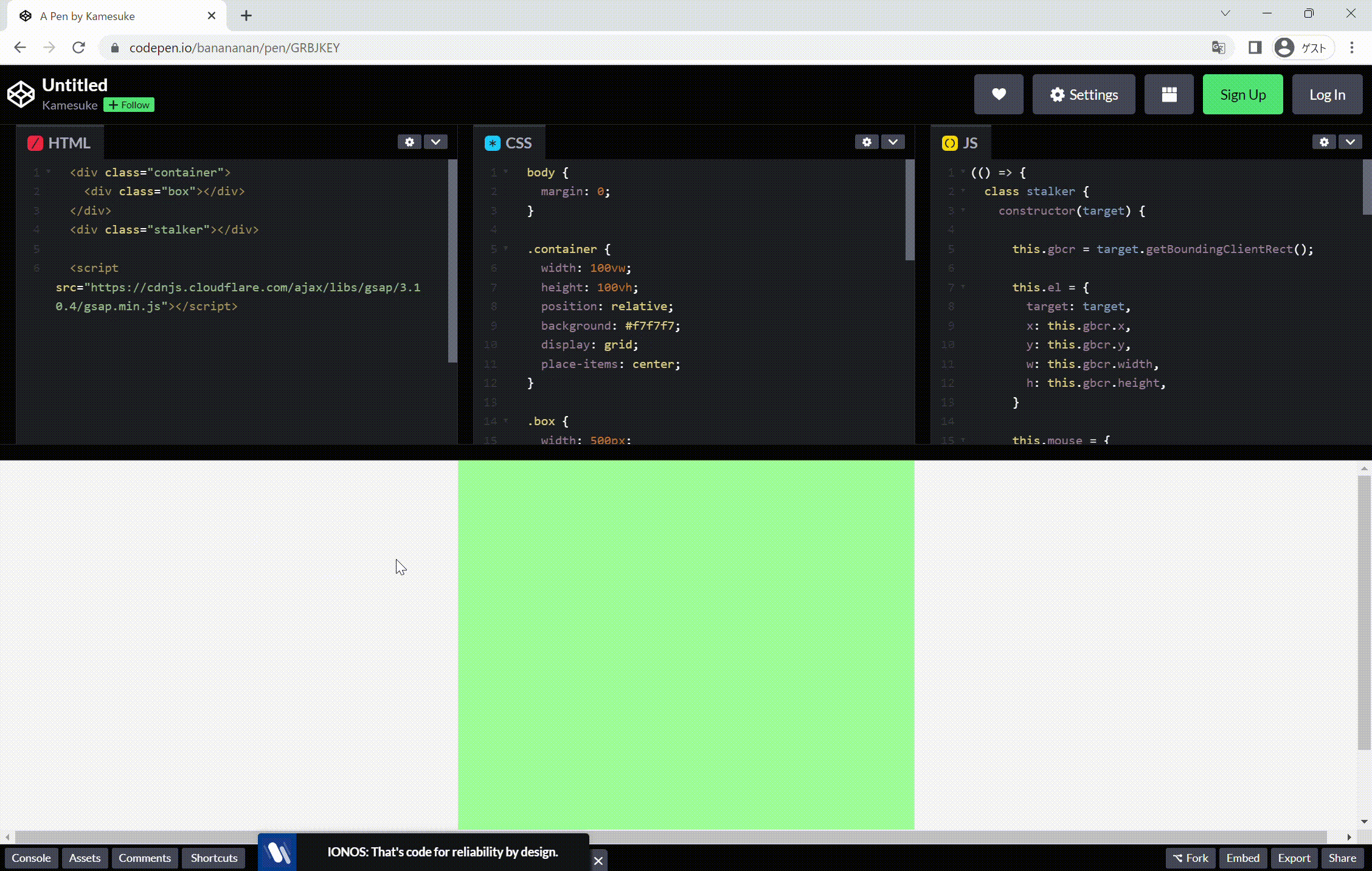Open JS editor settings gear
1372x871 pixels.
[x=1324, y=142]
